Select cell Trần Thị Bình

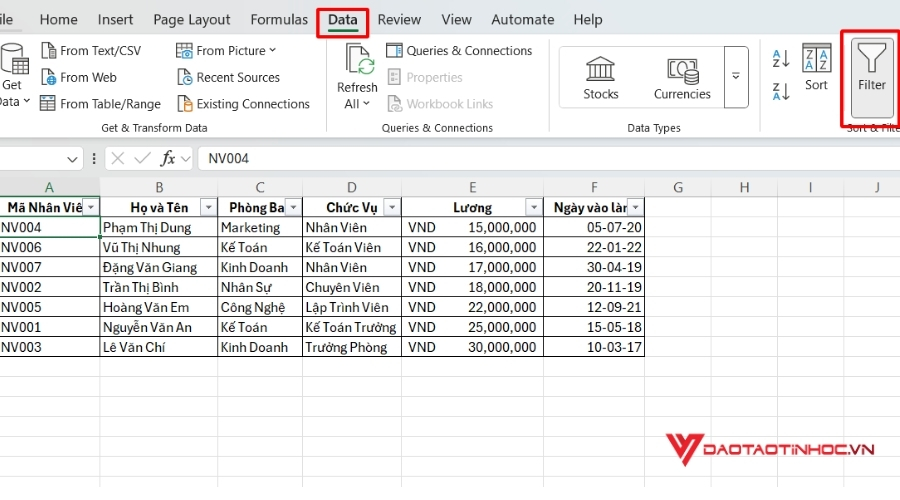point(159,287)
